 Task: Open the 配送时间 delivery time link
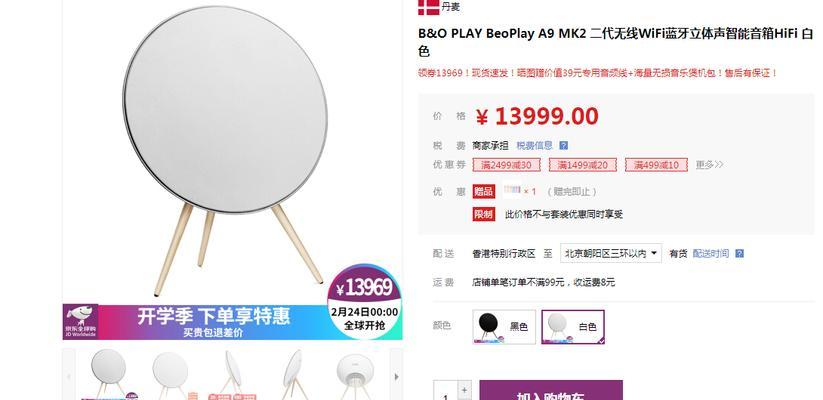[711, 254]
